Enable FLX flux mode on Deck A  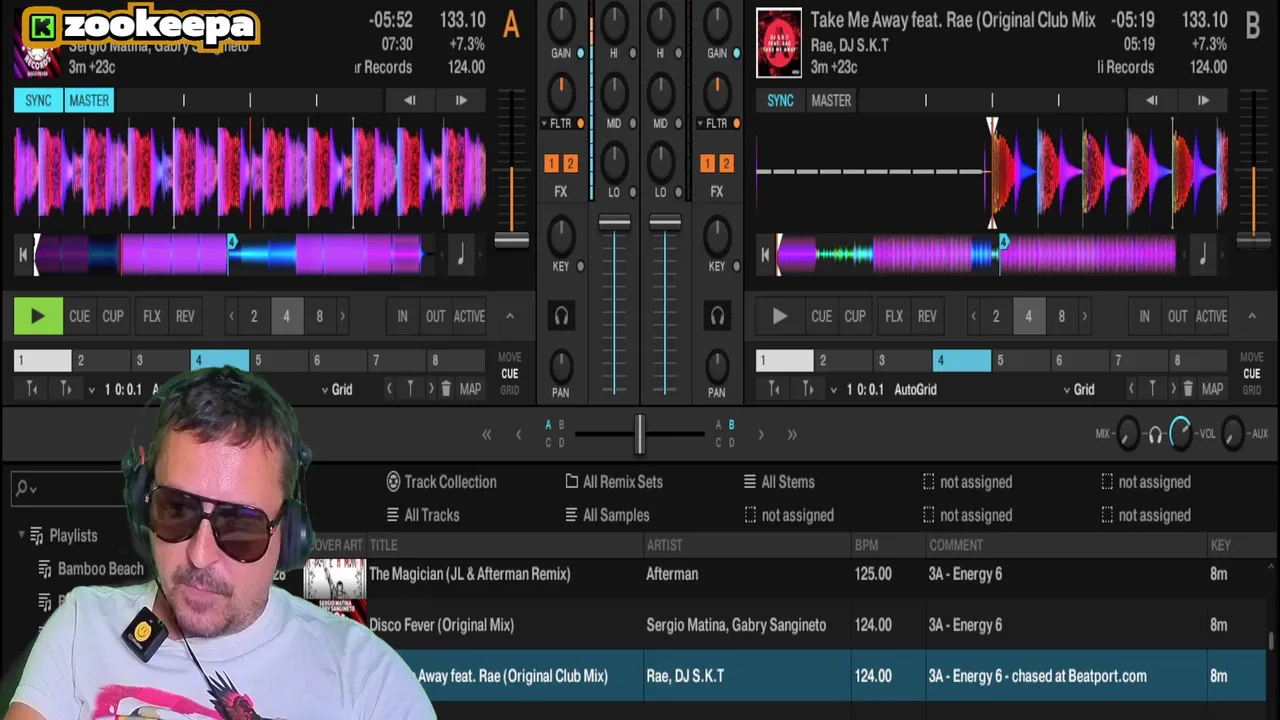pos(152,316)
